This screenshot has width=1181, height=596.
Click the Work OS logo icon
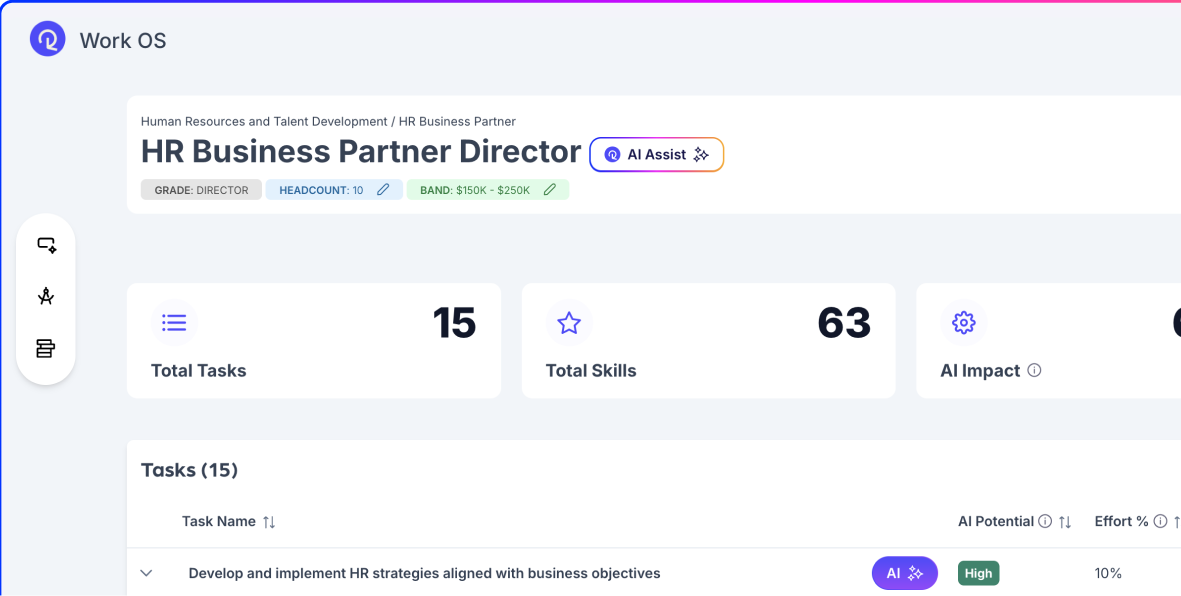[x=47, y=40]
